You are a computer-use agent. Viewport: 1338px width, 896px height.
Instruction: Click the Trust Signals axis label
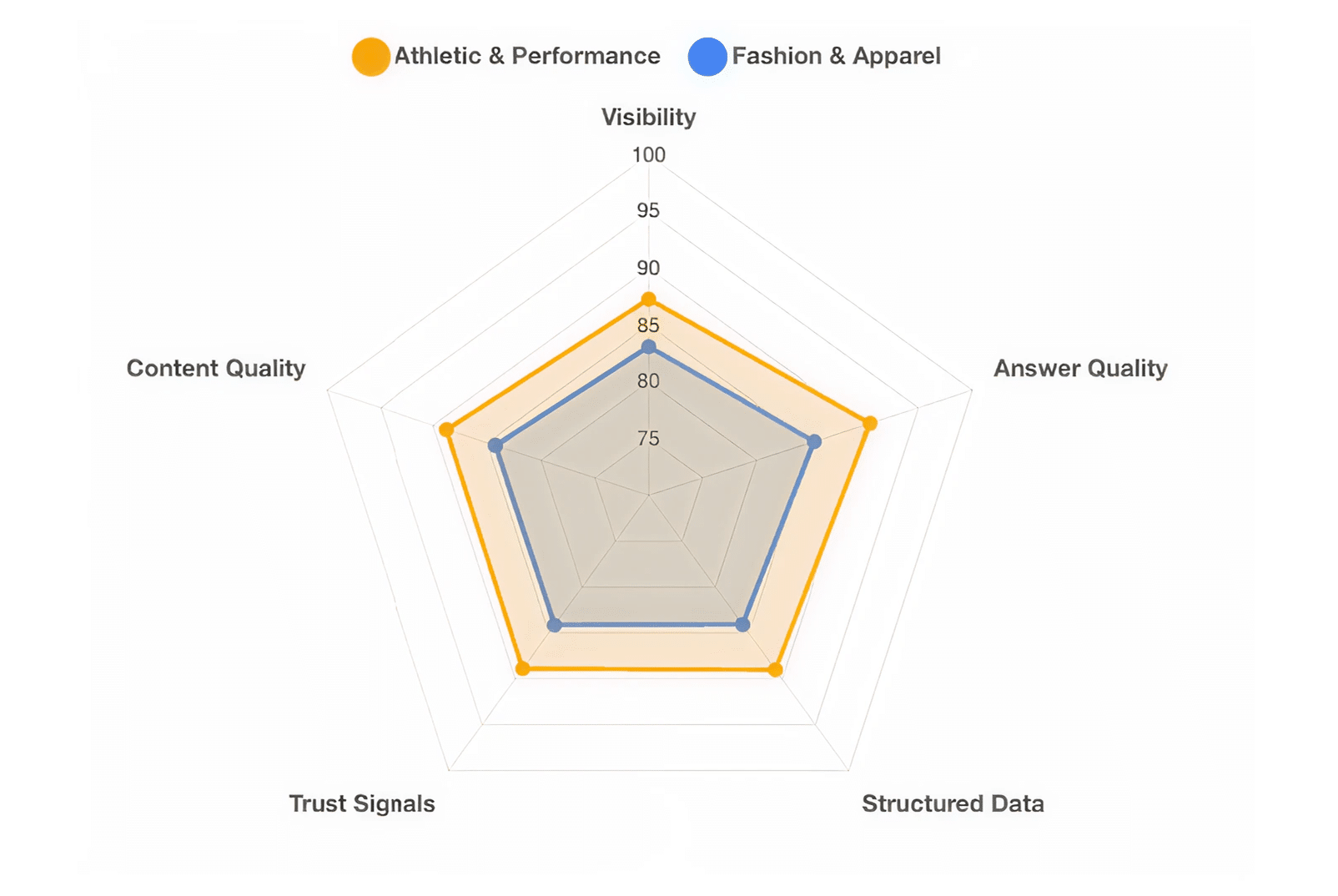pyautogui.click(x=362, y=803)
